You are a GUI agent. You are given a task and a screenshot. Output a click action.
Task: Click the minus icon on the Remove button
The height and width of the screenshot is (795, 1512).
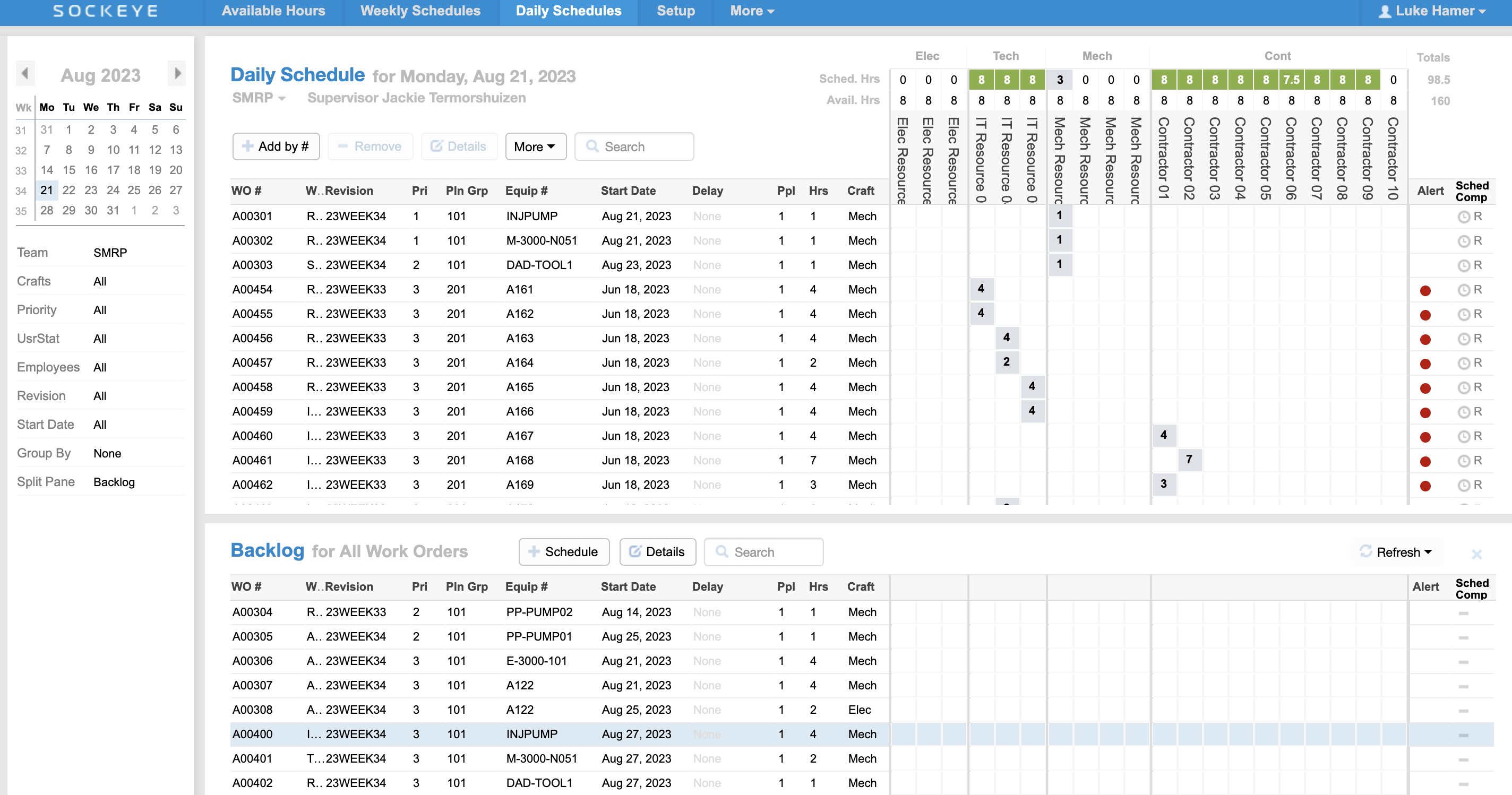click(343, 146)
